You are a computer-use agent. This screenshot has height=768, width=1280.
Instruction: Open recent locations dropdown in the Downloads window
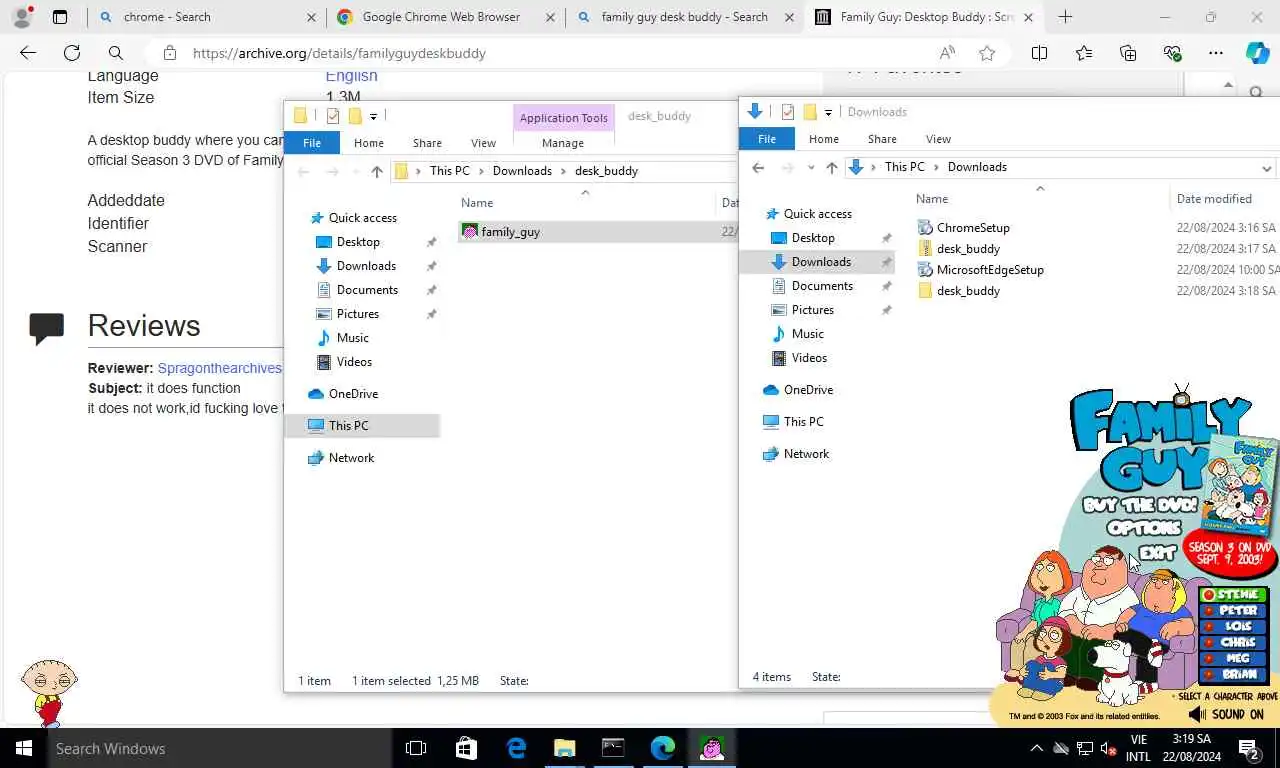[x=810, y=167]
